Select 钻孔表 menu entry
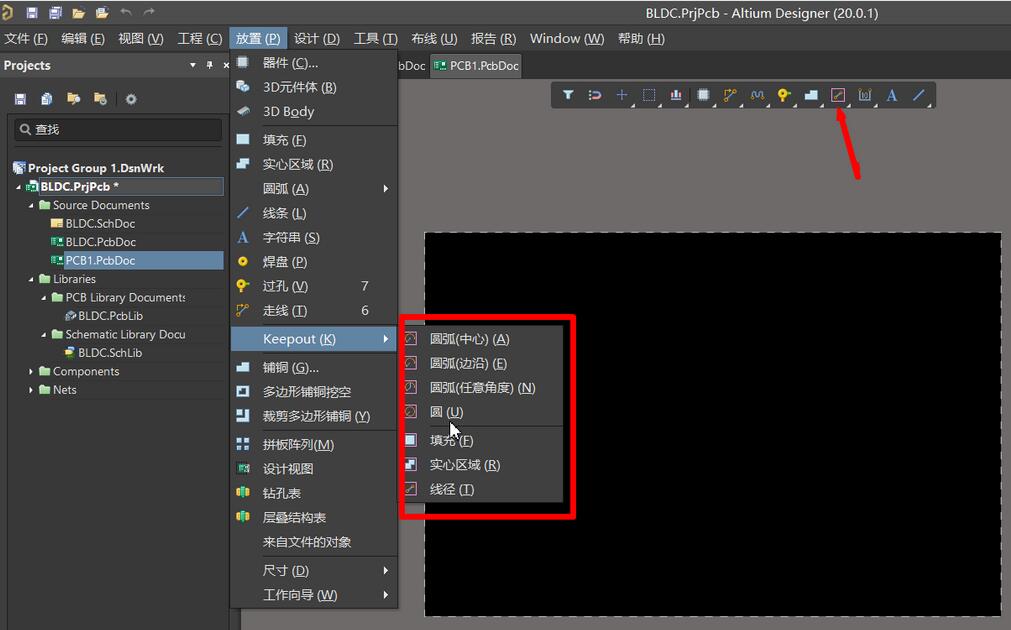Viewport: 1011px width, 630px height. tap(314, 494)
